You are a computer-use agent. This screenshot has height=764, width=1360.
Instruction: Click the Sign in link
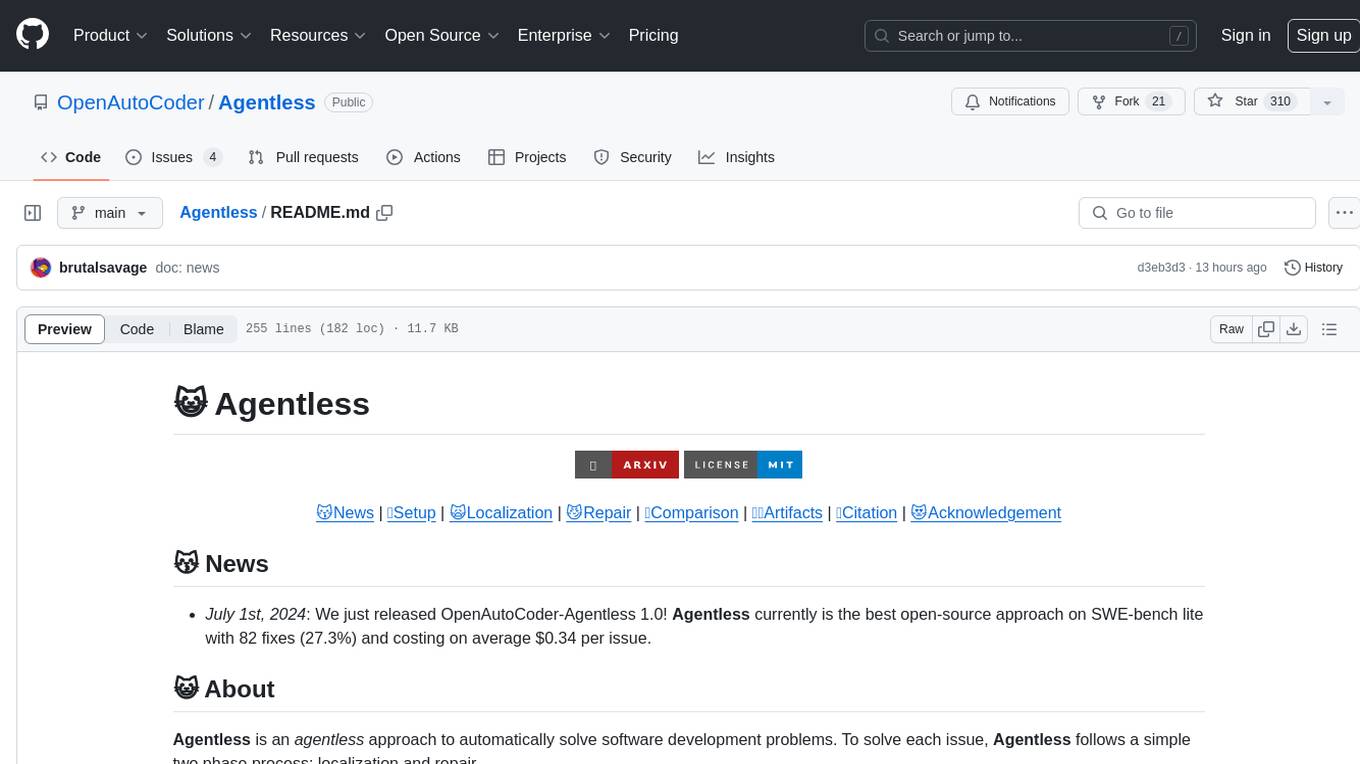tap(1245, 35)
